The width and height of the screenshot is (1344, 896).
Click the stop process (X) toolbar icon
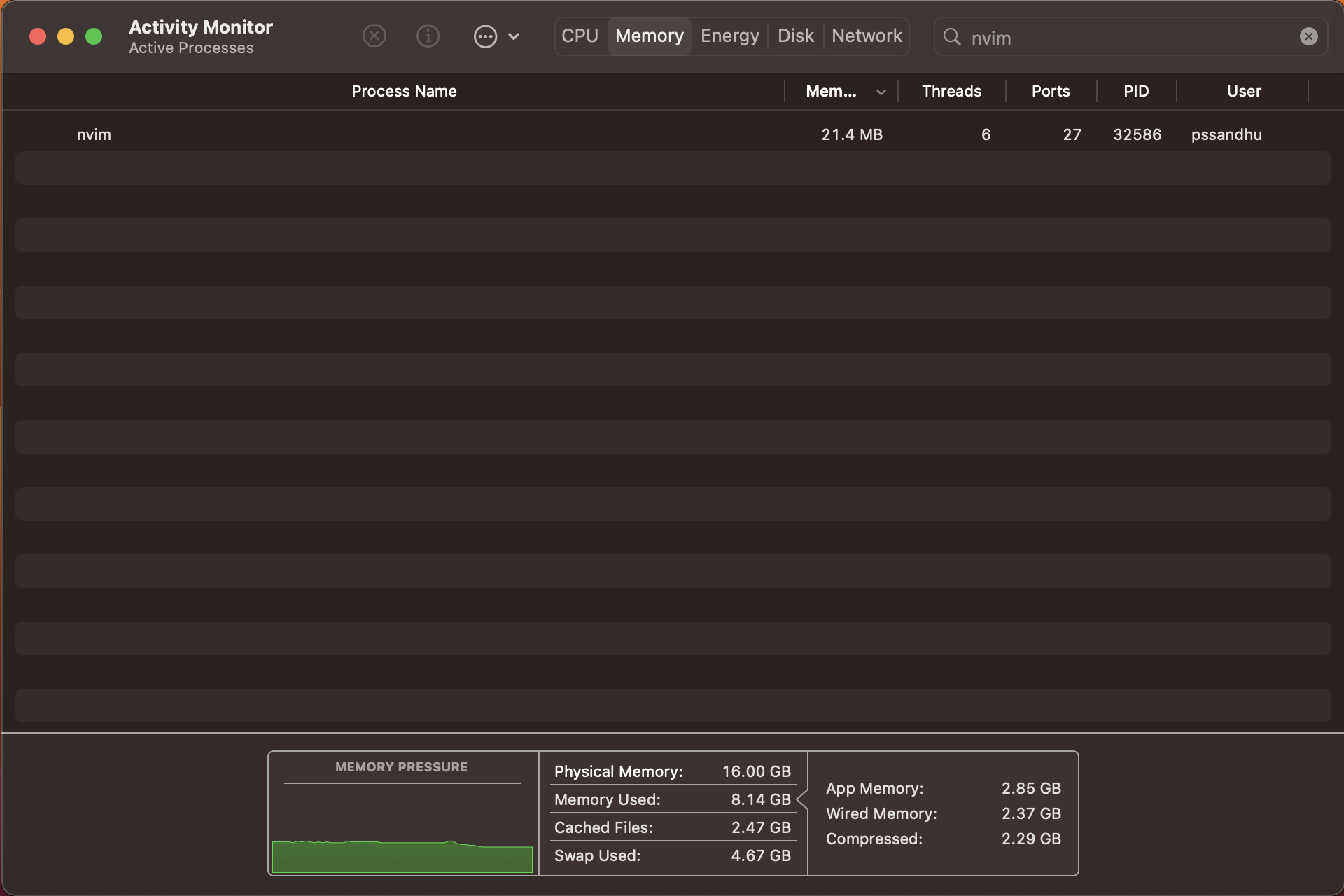pyautogui.click(x=374, y=36)
